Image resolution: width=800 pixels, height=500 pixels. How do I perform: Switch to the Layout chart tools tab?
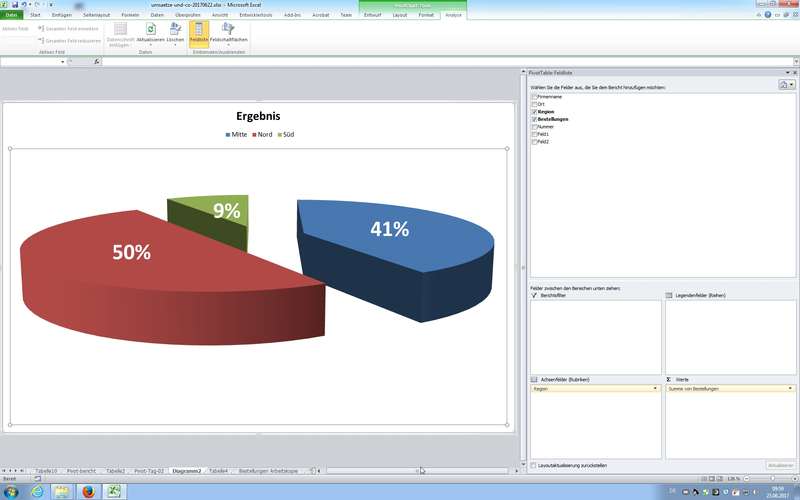tap(400, 15)
